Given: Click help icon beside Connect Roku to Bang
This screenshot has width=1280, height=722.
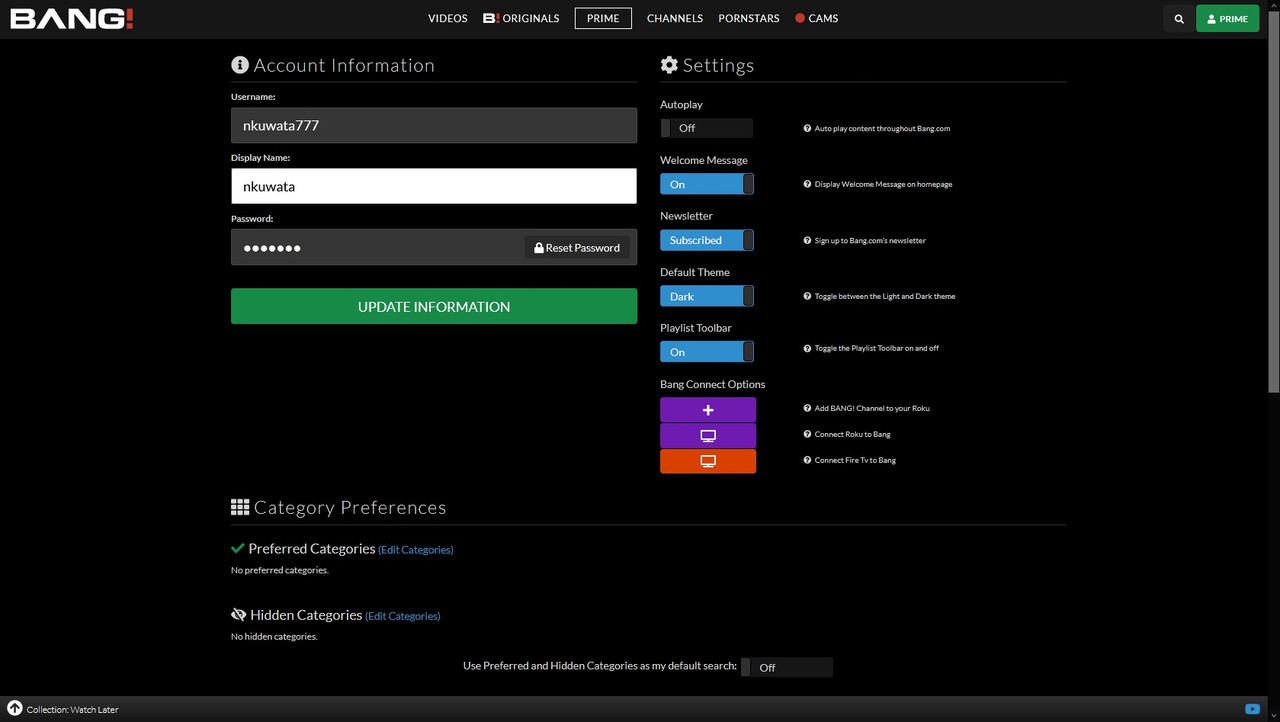Looking at the screenshot, I should tap(807, 435).
